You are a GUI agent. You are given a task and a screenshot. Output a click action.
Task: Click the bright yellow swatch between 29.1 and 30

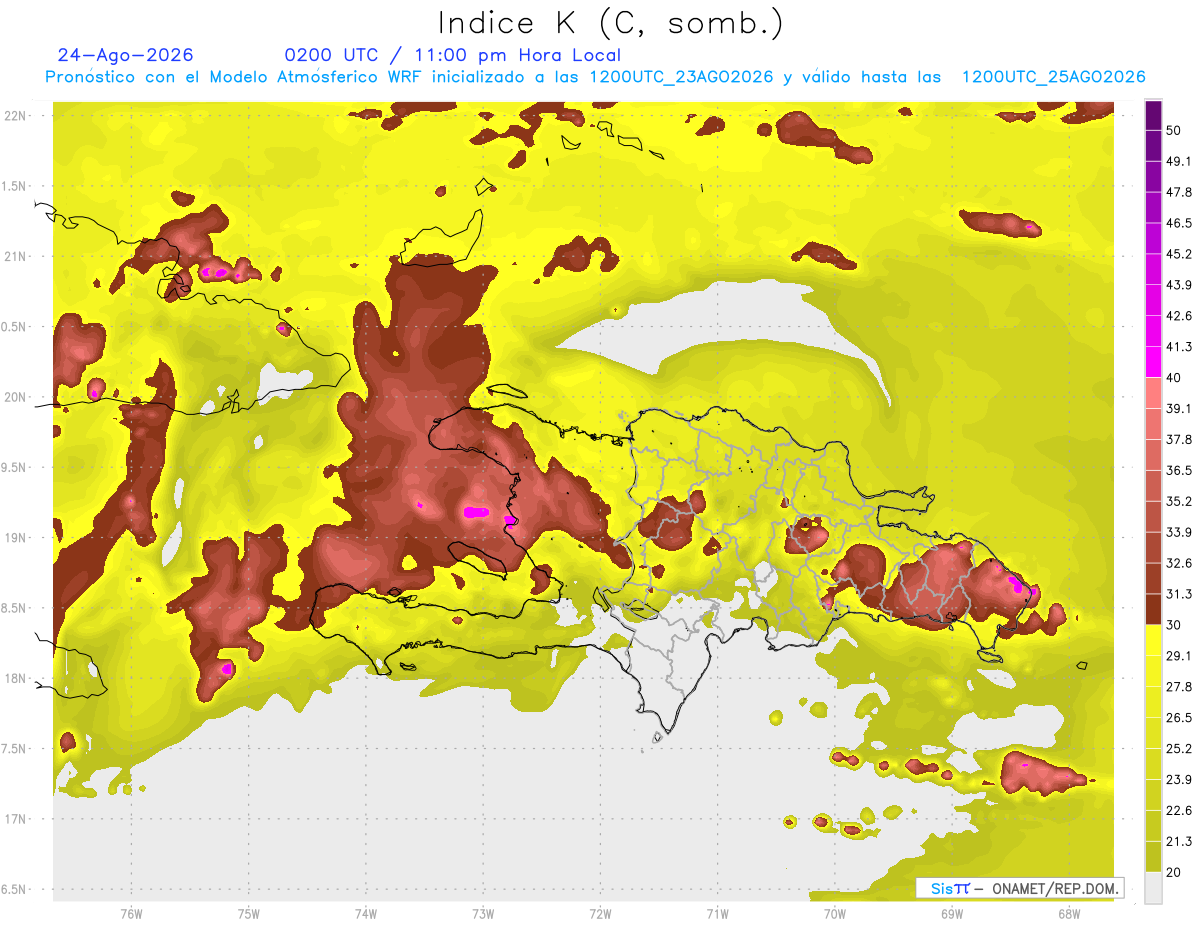pos(1153,640)
